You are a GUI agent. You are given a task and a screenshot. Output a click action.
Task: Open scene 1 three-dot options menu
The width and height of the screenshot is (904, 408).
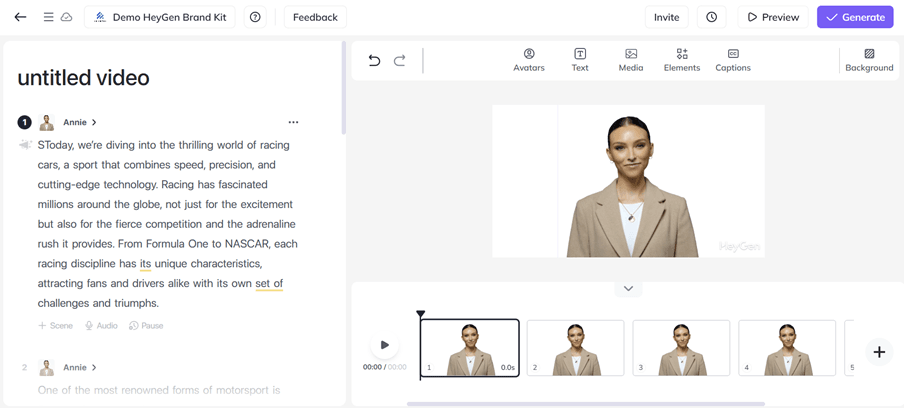pos(293,122)
